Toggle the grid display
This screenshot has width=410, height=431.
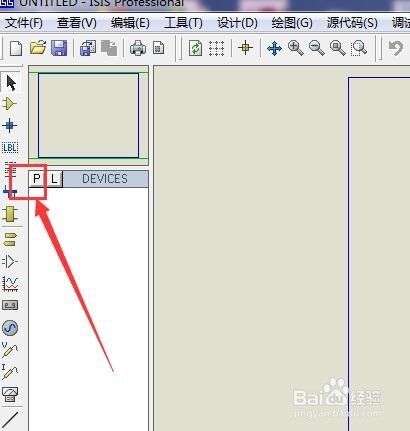(216, 48)
